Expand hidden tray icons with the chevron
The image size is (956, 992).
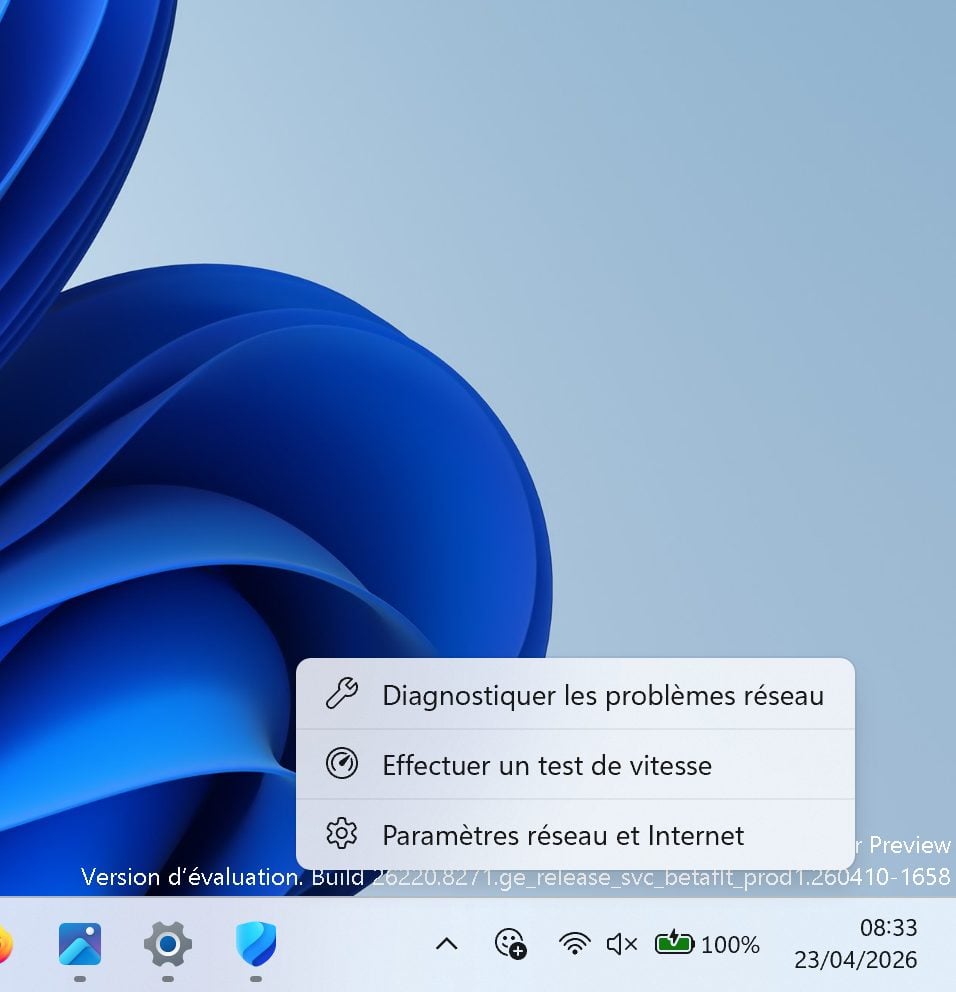447,943
